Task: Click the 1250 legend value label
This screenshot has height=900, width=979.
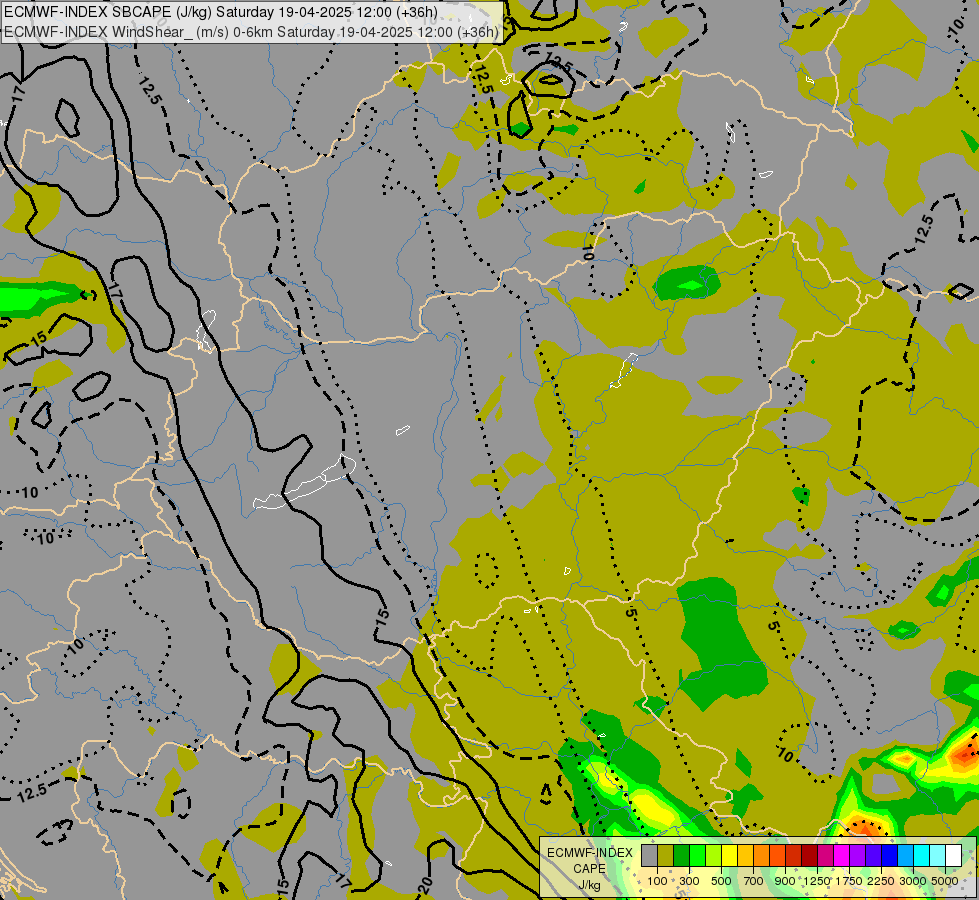Action: point(817,881)
